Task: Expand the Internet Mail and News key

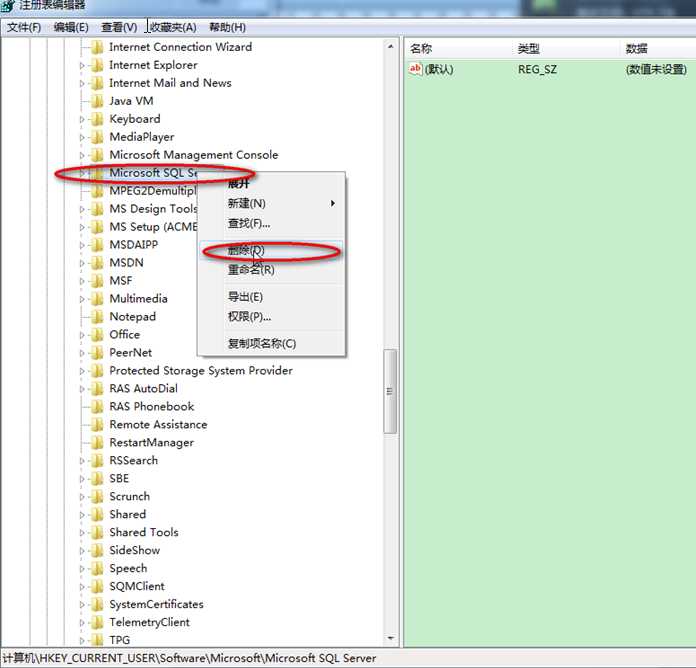Action: point(82,83)
